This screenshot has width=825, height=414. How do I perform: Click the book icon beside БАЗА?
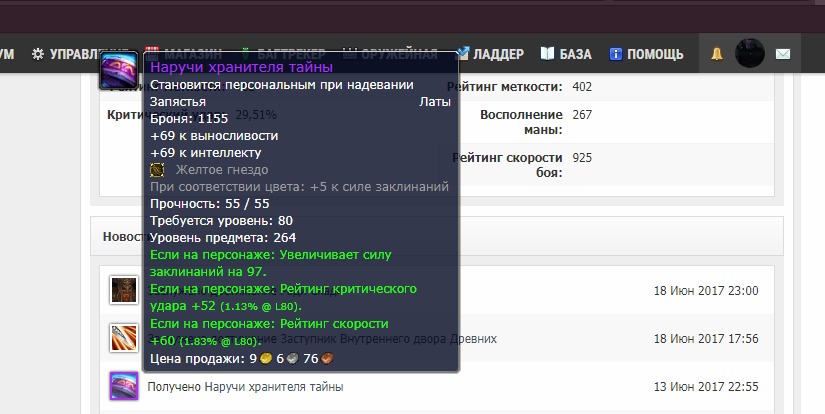548,54
